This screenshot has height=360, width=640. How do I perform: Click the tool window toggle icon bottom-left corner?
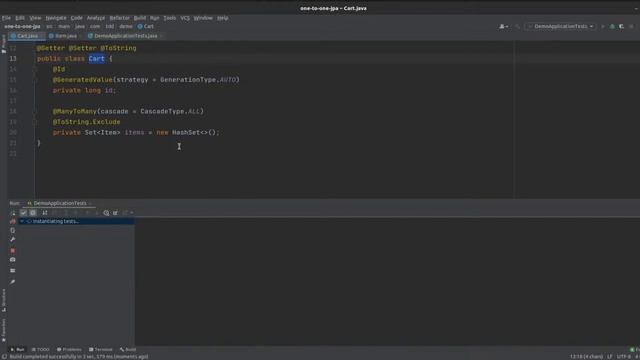click(4, 357)
